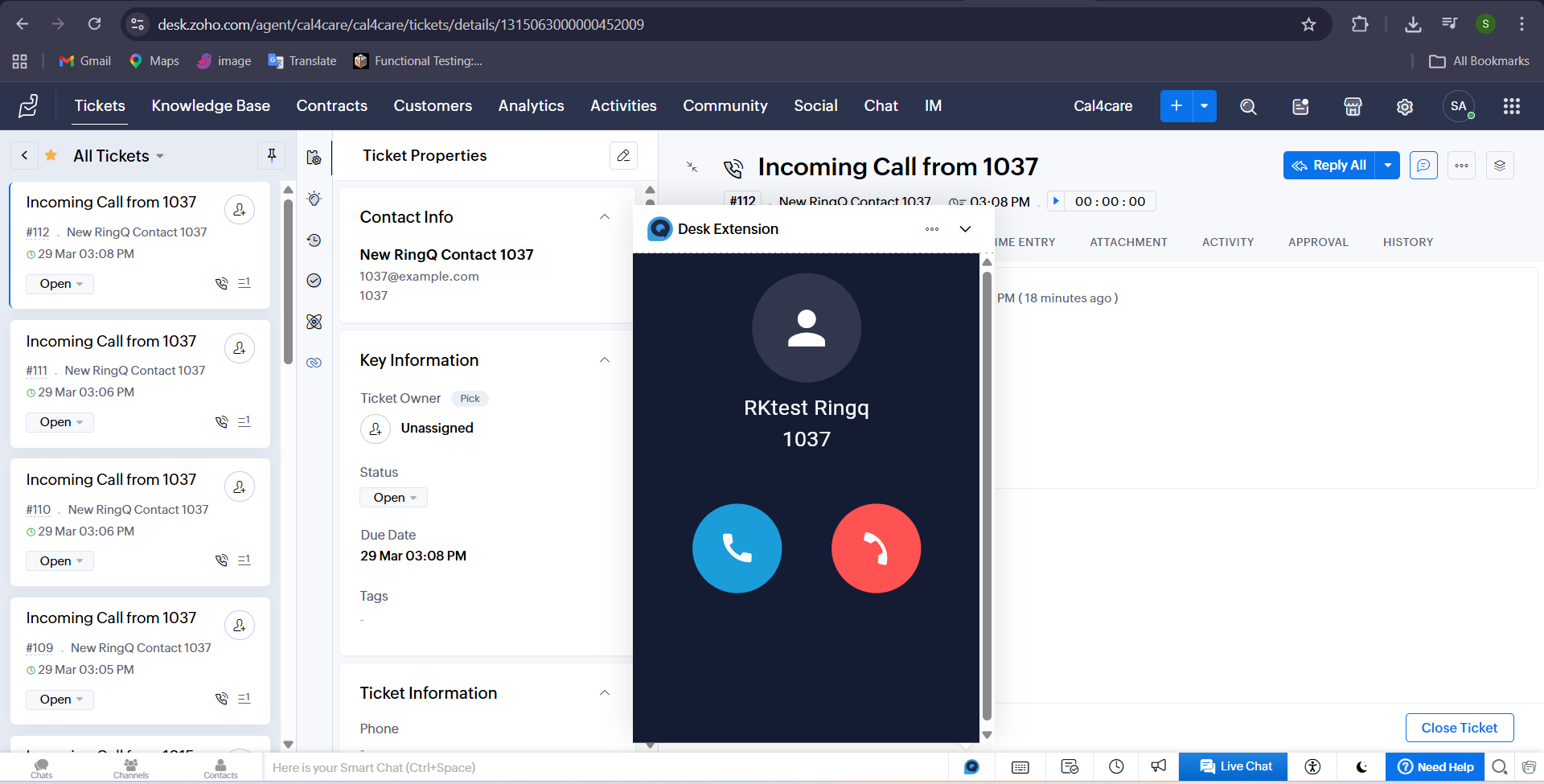This screenshot has height=784, width=1544.
Task: Assign owner icon on ticket #111 card
Action: [x=240, y=348]
